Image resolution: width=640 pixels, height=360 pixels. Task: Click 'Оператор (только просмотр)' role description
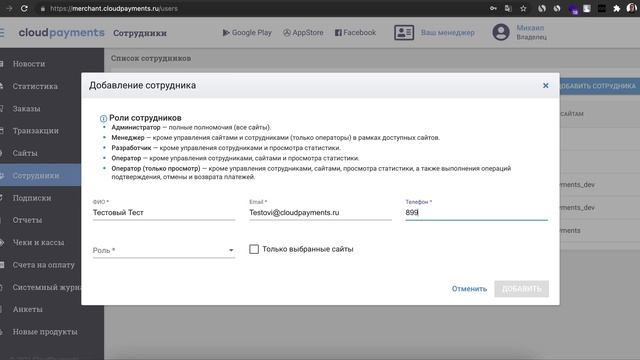(311, 173)
